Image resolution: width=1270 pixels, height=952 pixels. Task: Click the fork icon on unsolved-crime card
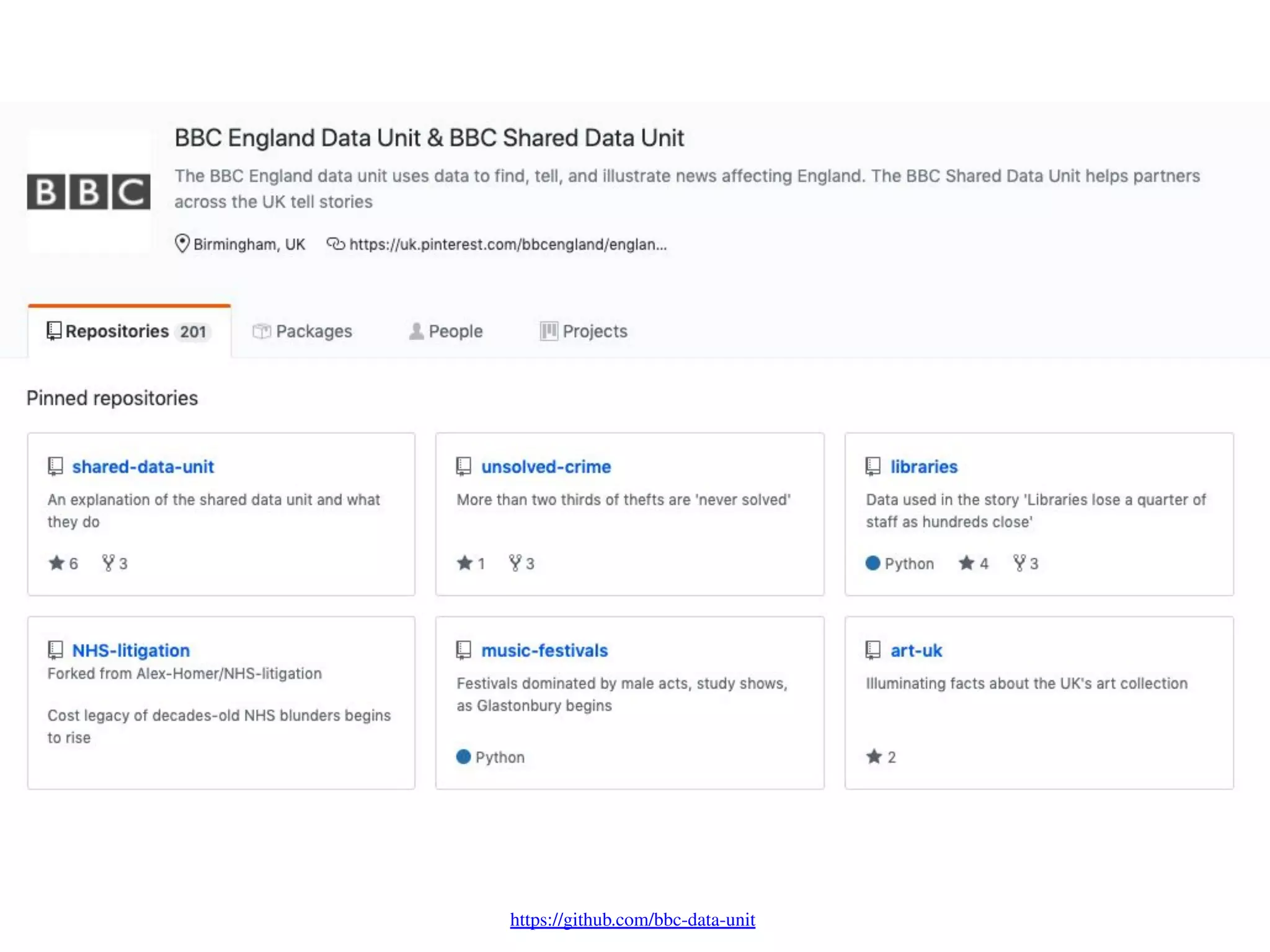tap(515, 563)
